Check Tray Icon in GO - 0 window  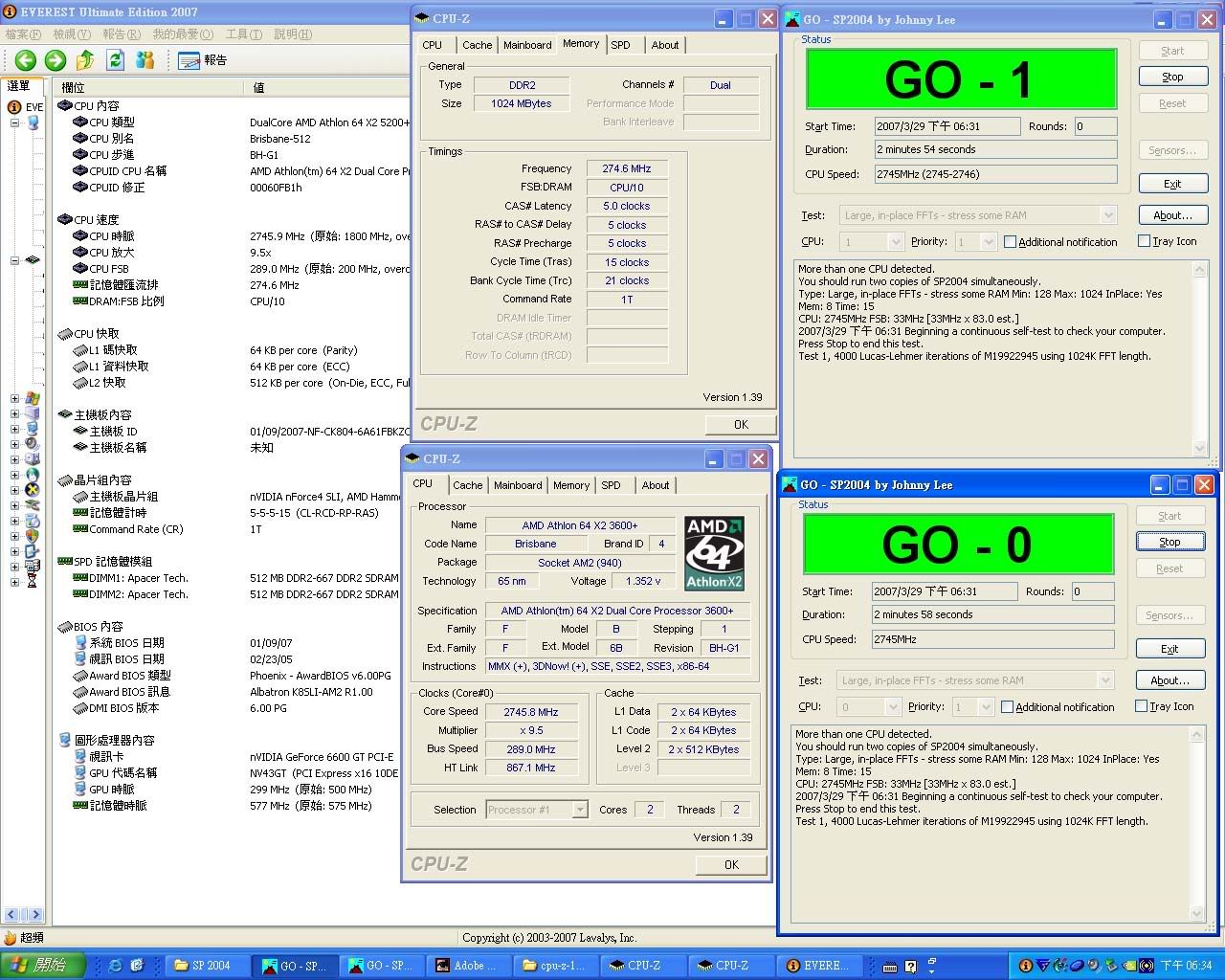pyautogui.click(x=1141, y=706)
